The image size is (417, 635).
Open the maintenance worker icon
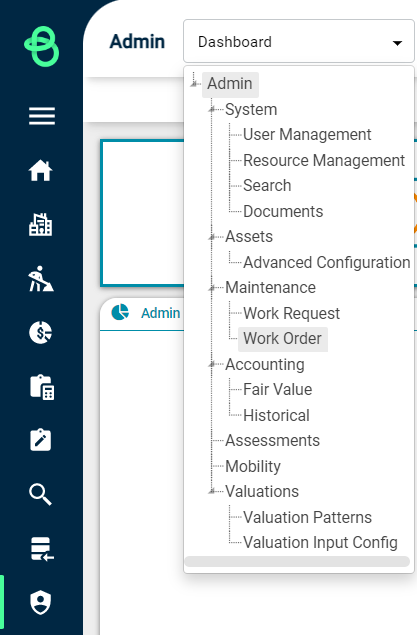(x=40, y=279)
